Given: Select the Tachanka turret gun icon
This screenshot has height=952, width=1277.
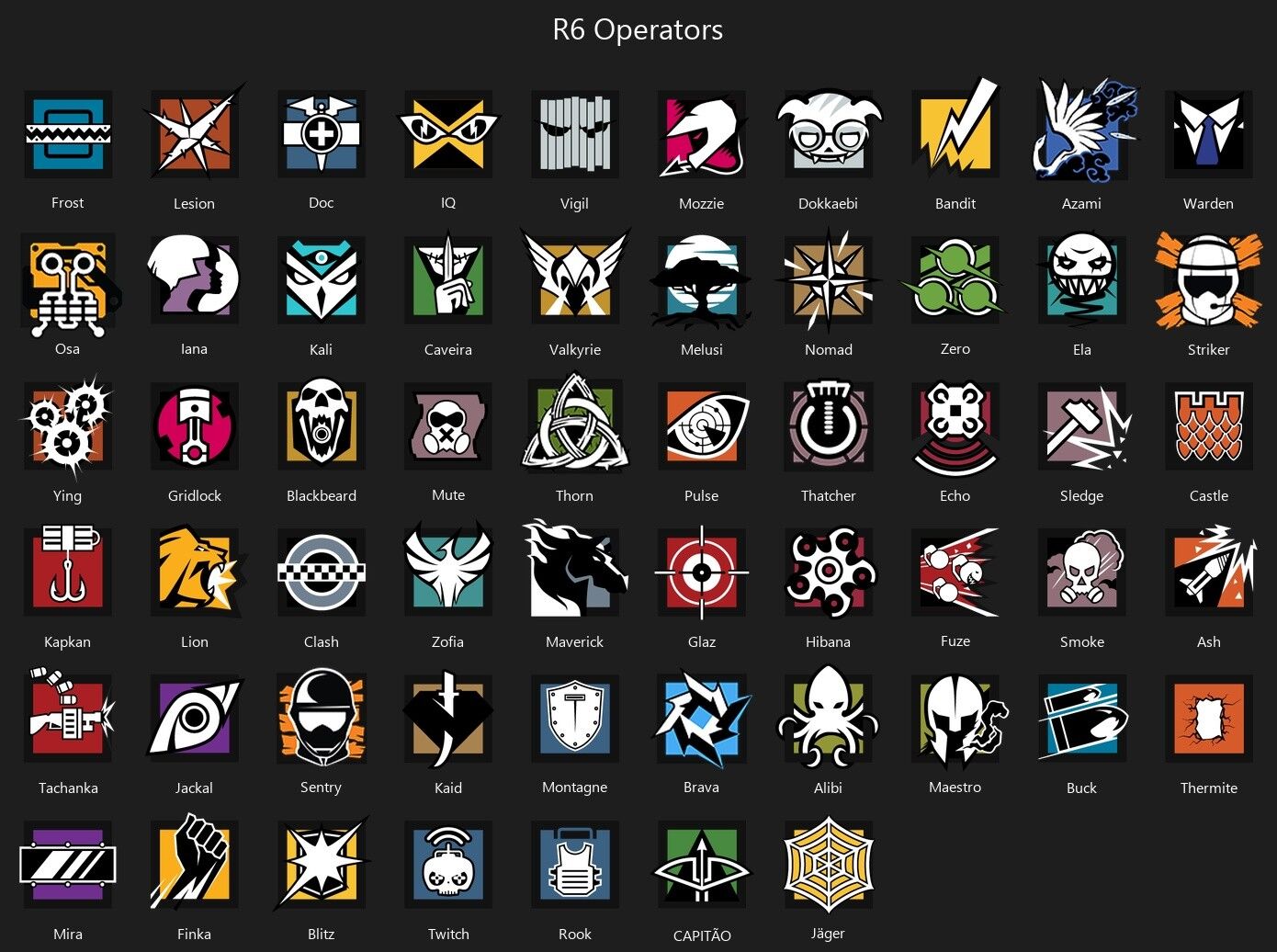Looking at the screenshot, I should 70,715.
